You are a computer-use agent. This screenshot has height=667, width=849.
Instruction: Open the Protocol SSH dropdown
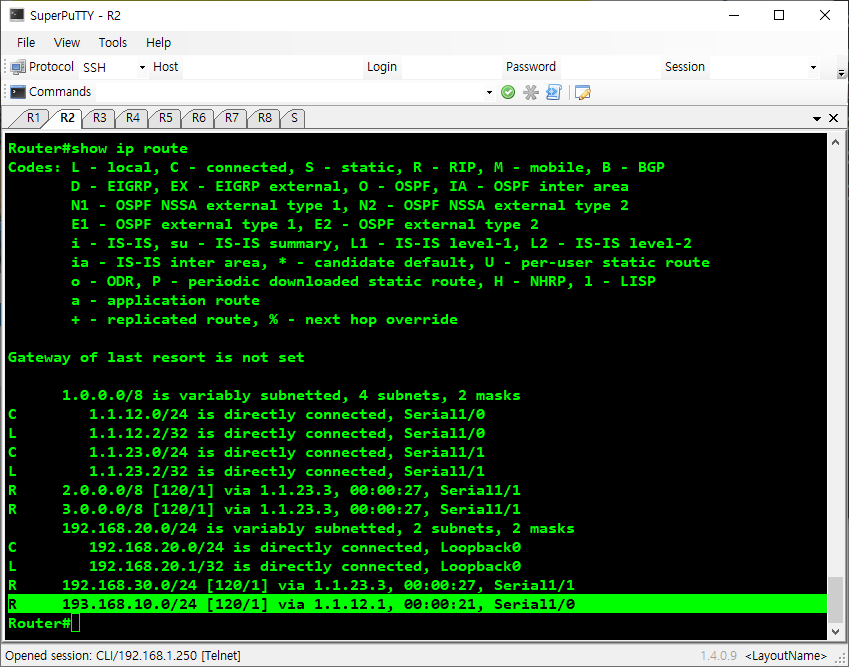(x=142, y=68)
